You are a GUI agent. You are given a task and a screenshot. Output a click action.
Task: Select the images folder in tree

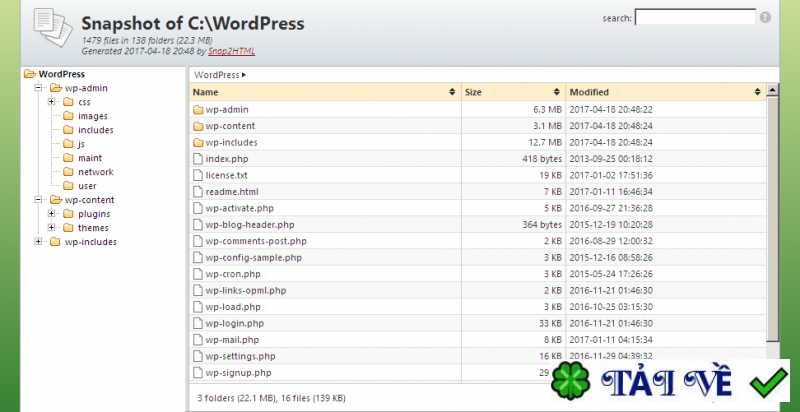(x=92, y=116)
